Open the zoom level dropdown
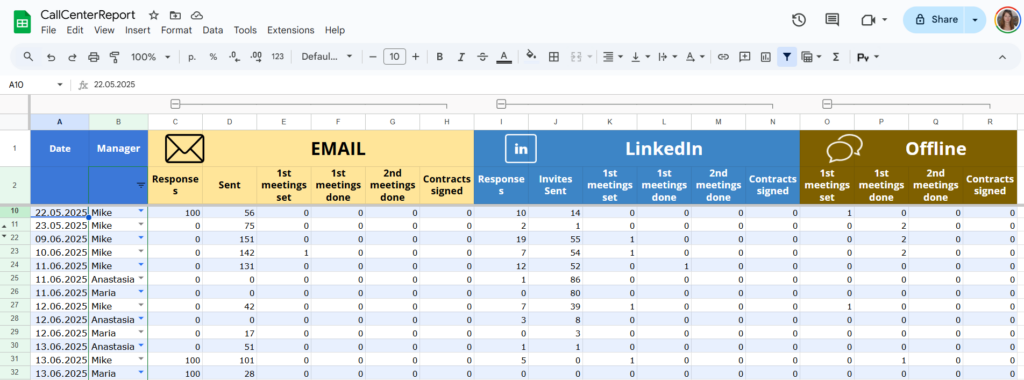Viewport: 1024px width, 380px height. pos(150,57)
